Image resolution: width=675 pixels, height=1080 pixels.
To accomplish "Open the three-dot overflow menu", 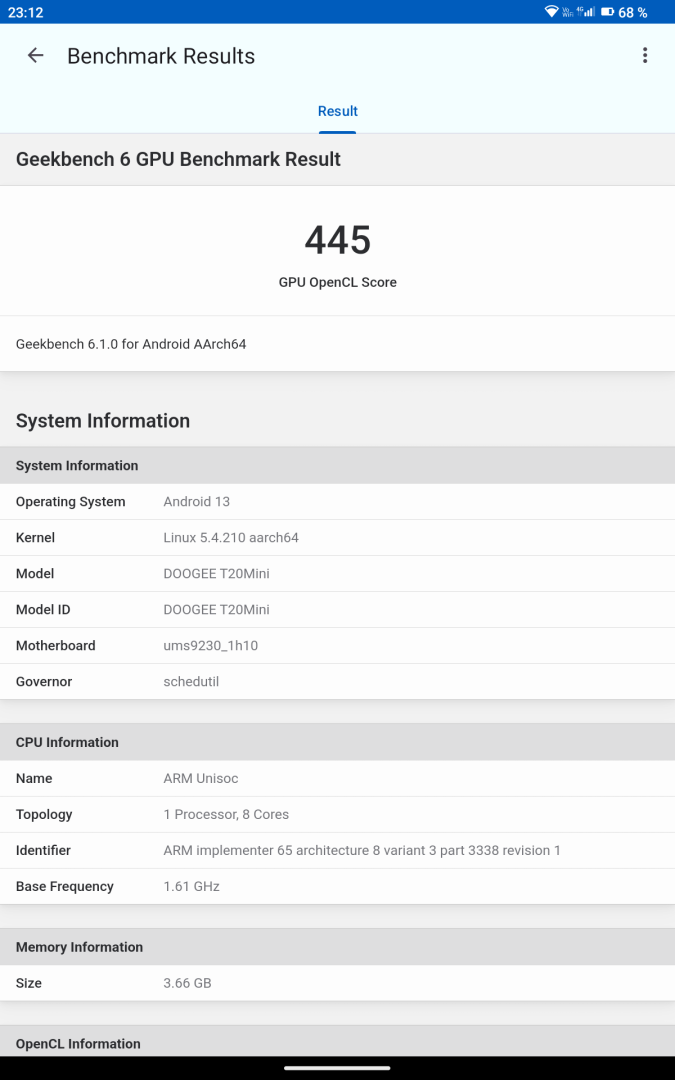I will pos(645,56).
